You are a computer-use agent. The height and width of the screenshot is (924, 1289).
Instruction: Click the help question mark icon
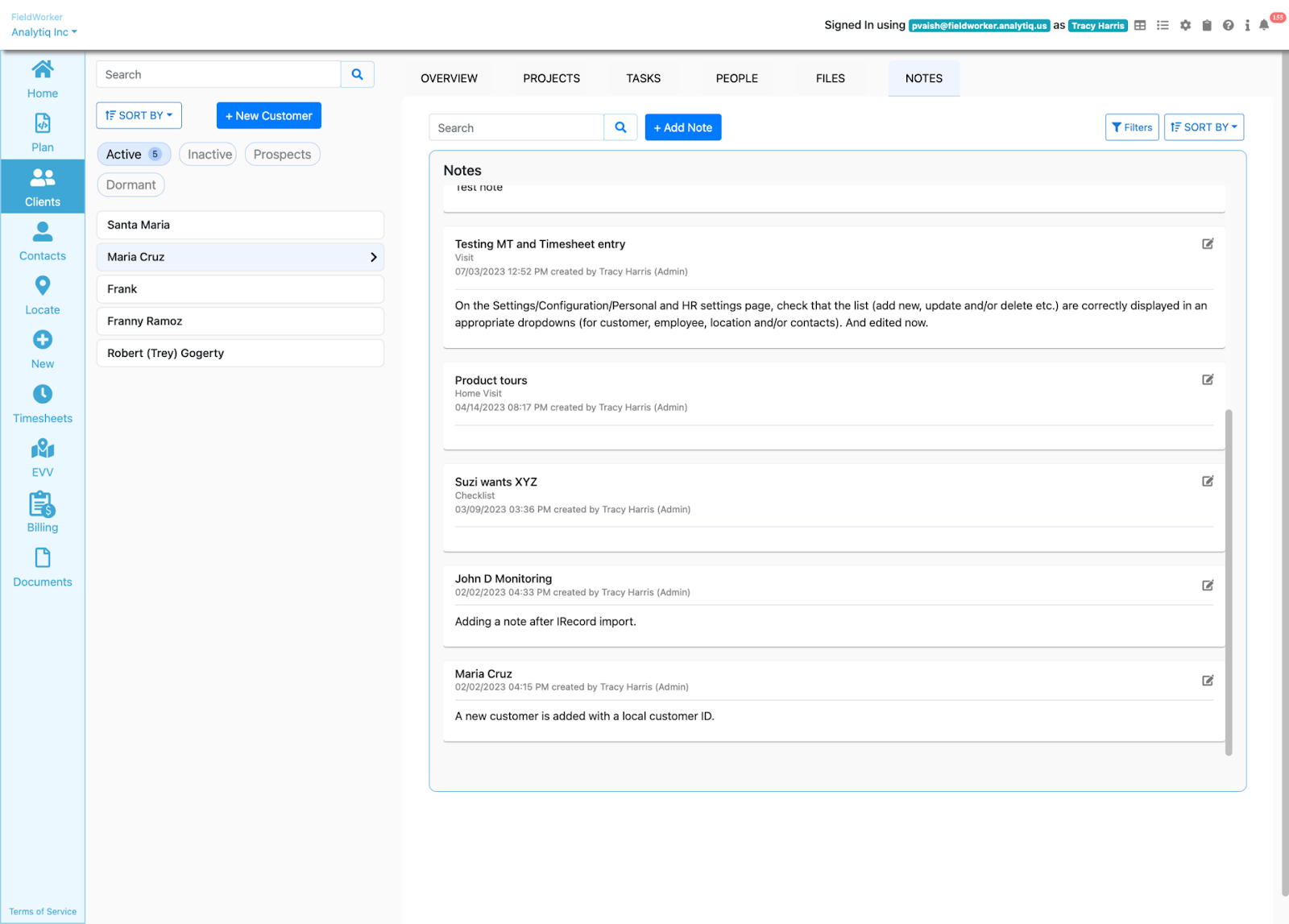click(x=1228, y=26)
